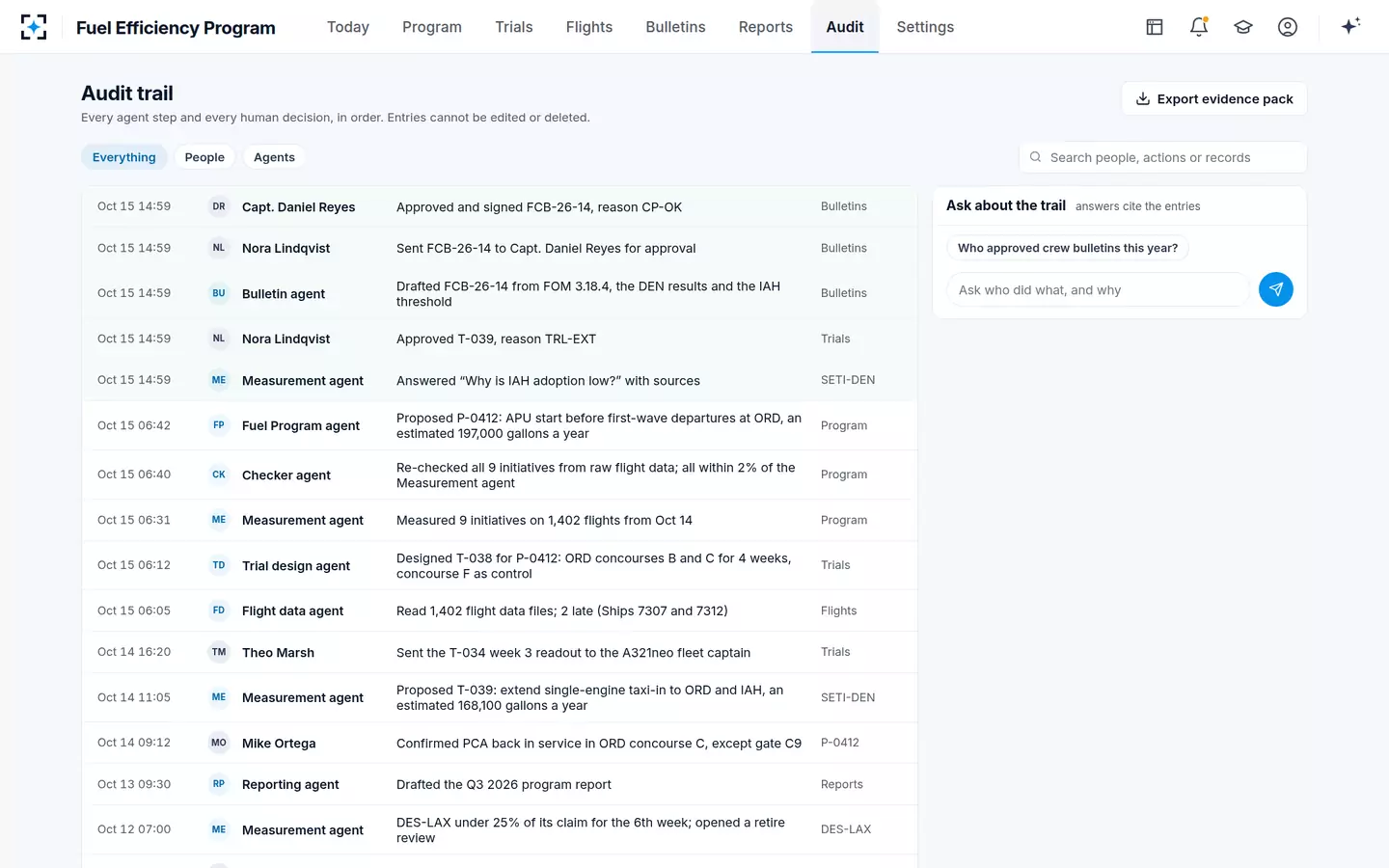This screenshot has height=868, width=1389.
Task: Click the graduation cap learning icon
Action: (x=1243, y=27)
